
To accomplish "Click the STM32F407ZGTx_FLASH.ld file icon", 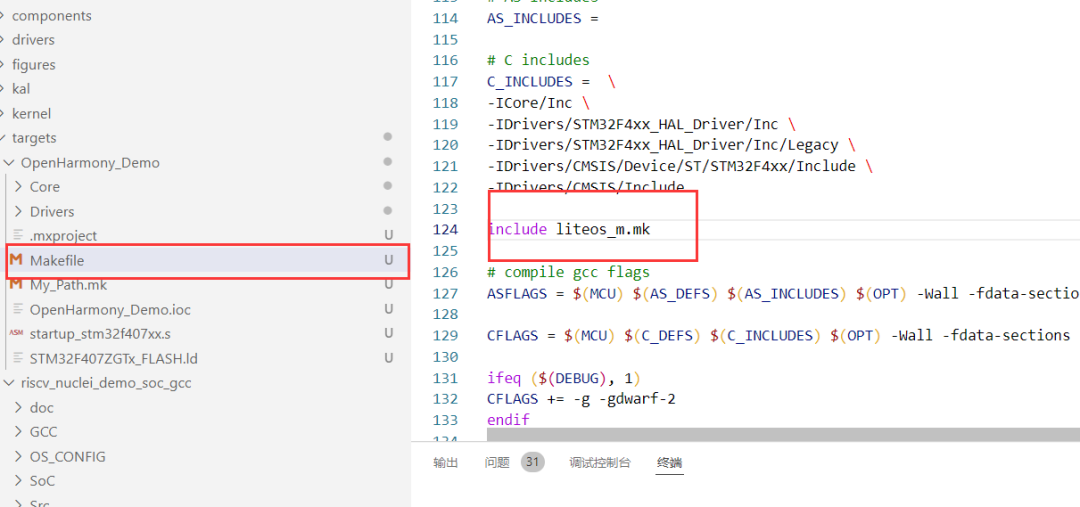I will (x=18, y=358).
